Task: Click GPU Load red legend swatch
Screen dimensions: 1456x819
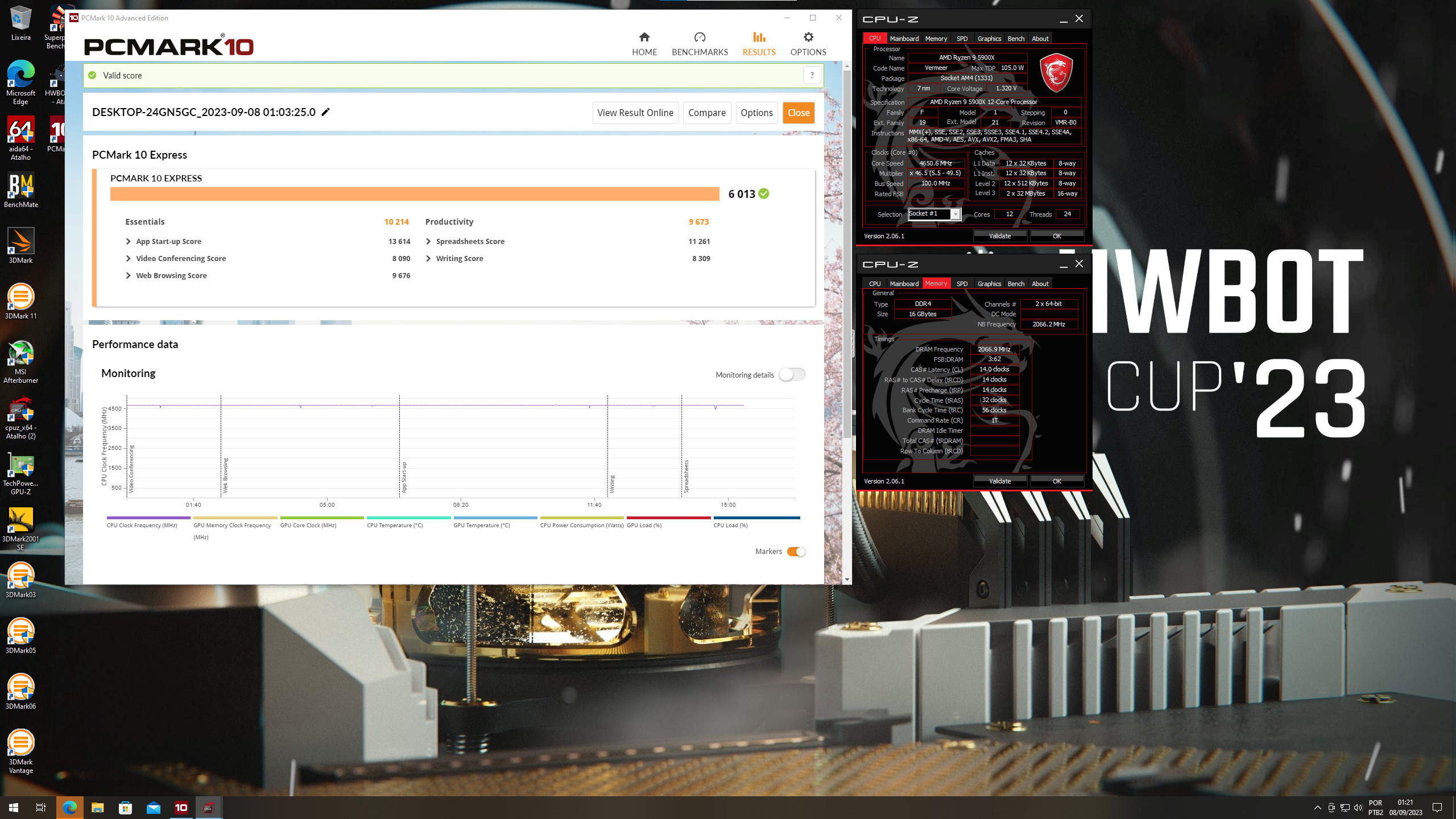Action: point(669,518)
